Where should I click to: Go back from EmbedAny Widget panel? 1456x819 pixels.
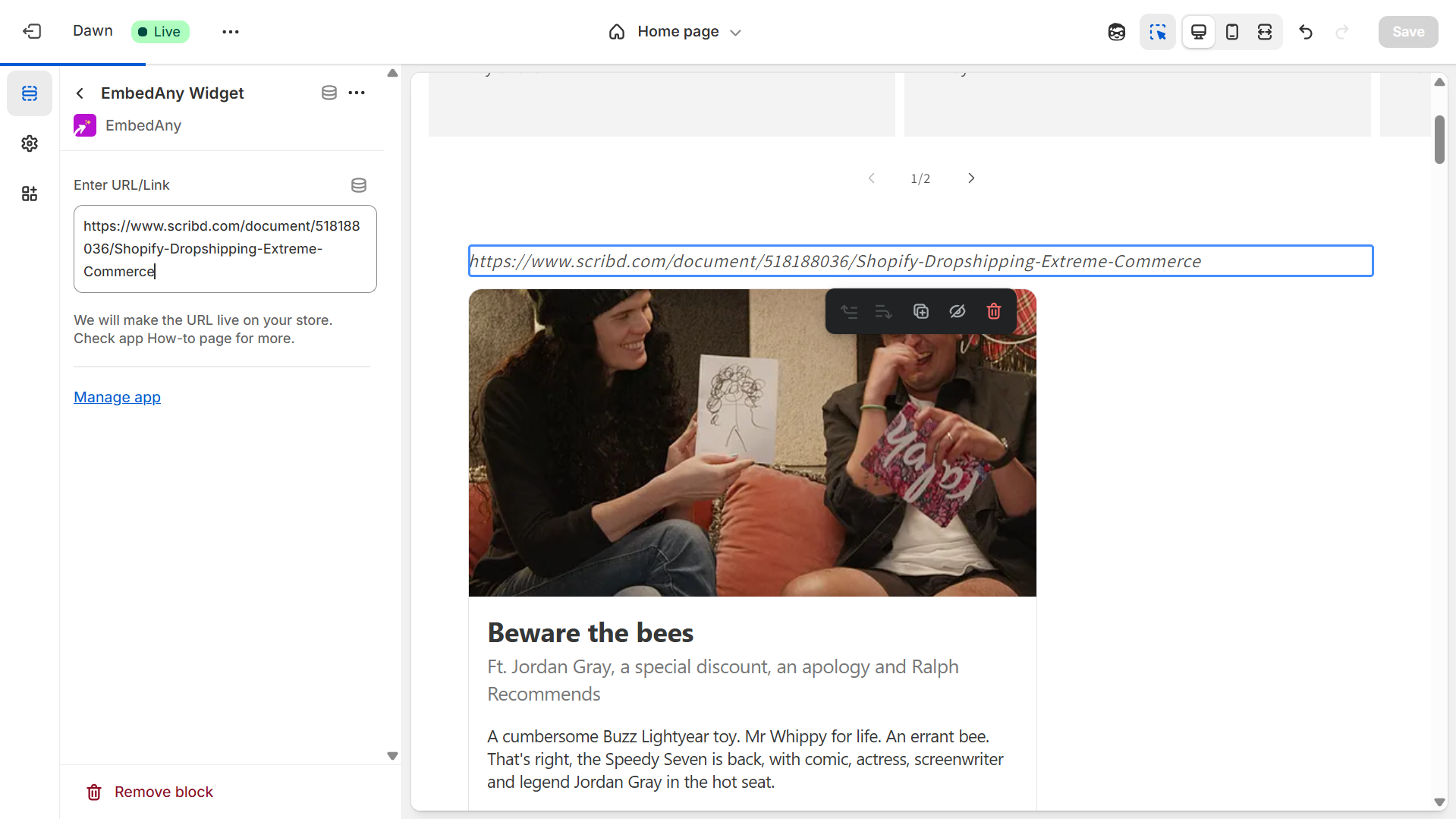pos(80,93)
